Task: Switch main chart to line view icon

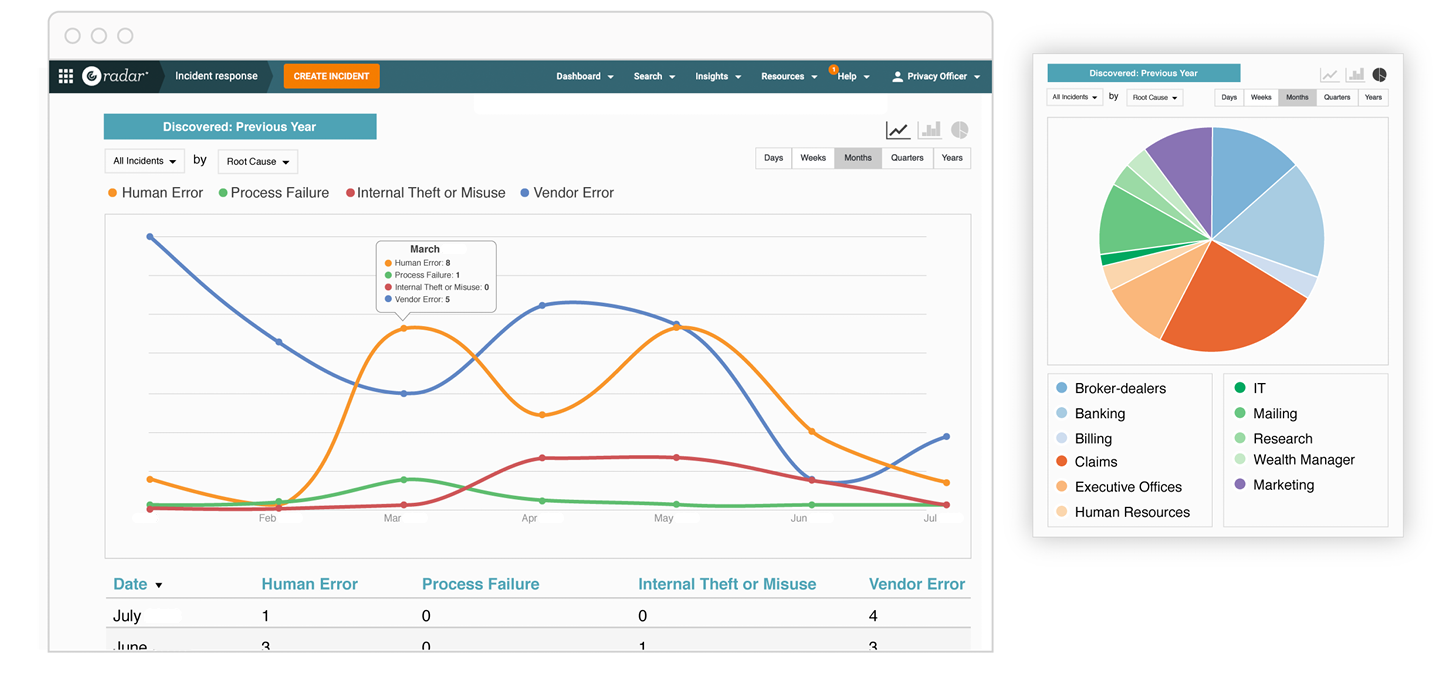Action: (897, 130)
